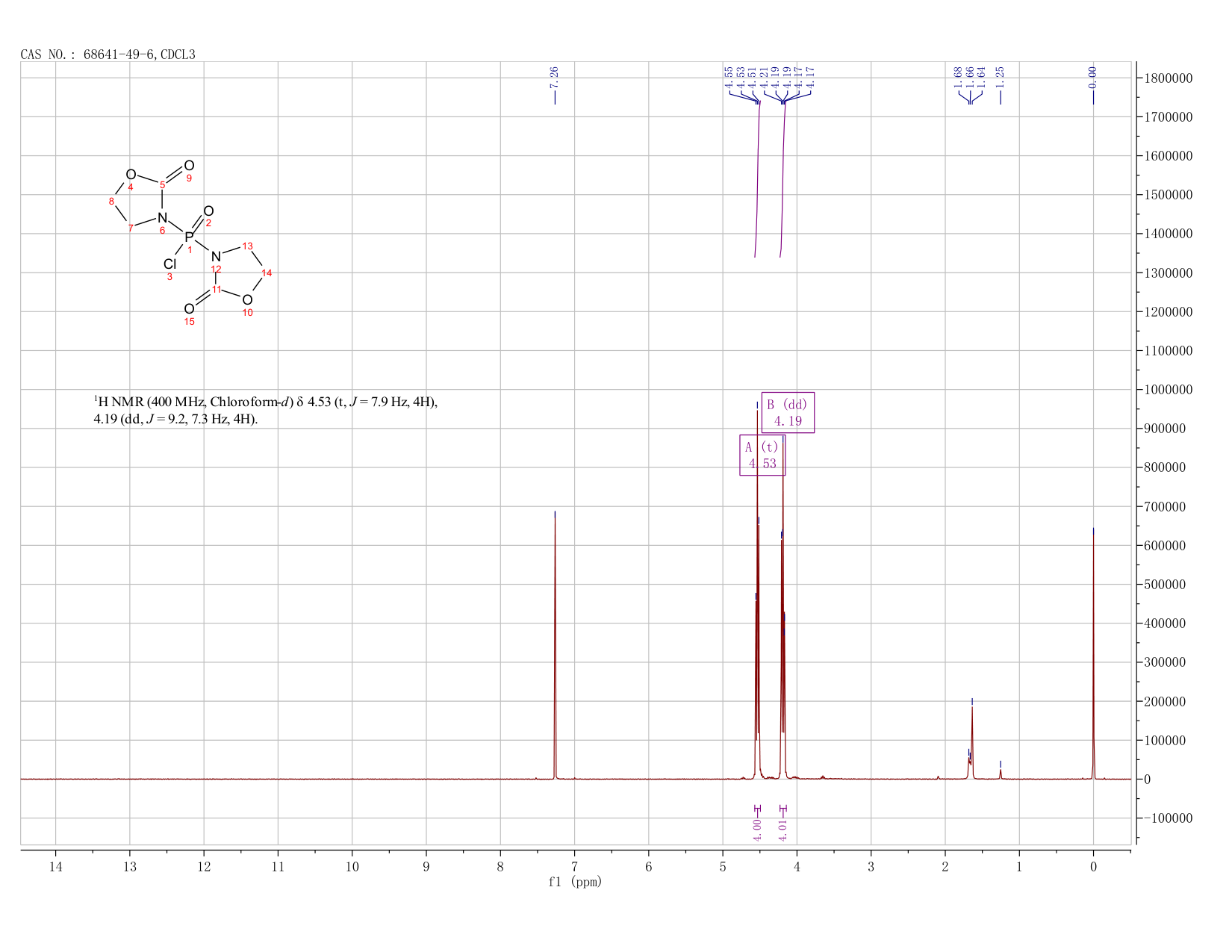Click atom number 7 in the structure
1232x952 pixels.
click(x=131, y=228)
